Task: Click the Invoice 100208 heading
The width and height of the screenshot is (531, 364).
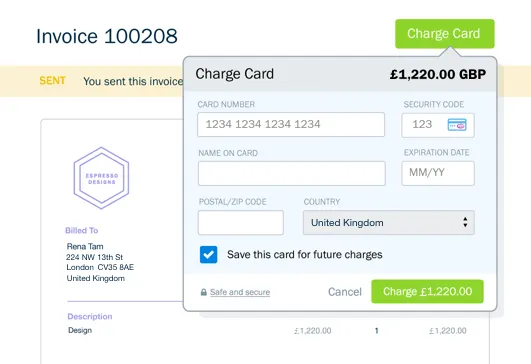Action: click(107, 36)
